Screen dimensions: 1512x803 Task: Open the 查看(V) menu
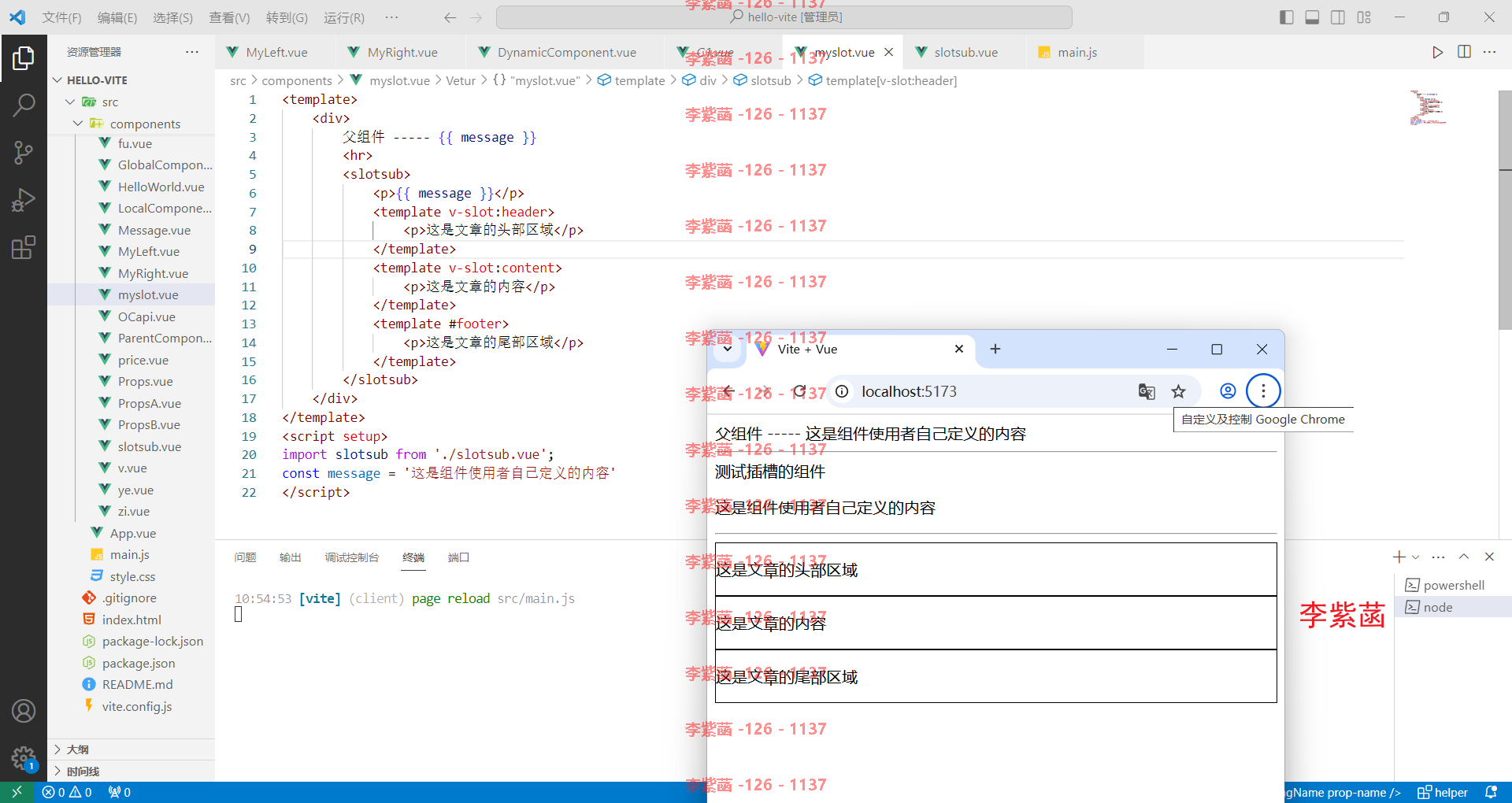point(229,17)
